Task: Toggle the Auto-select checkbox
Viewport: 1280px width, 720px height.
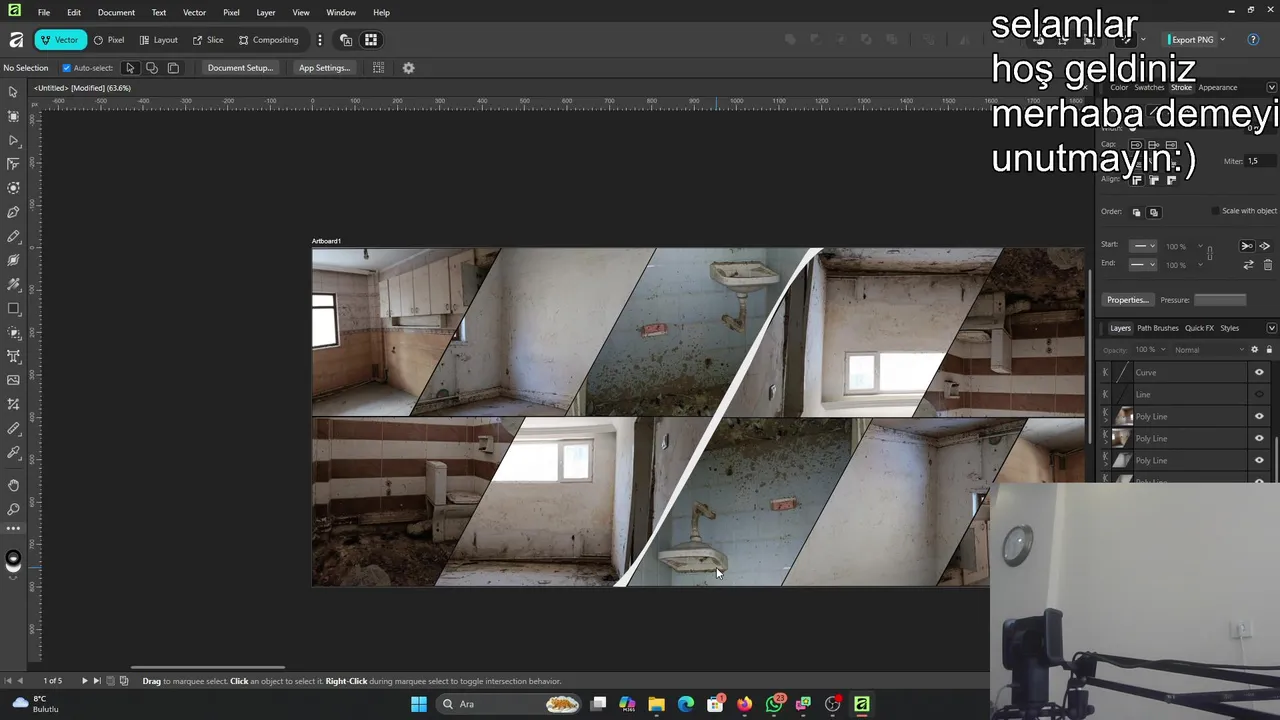Action: coord(67,68)
